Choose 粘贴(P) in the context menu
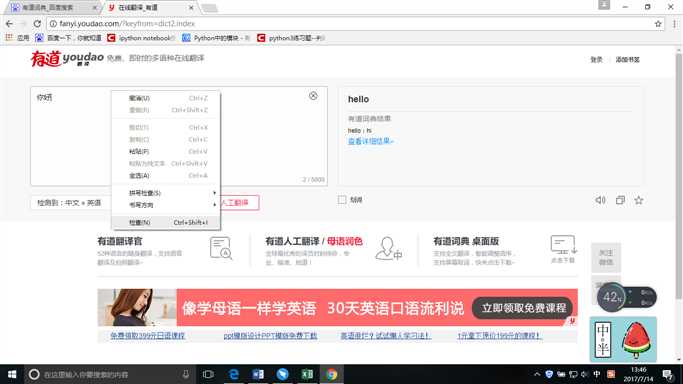 point(166,152)
